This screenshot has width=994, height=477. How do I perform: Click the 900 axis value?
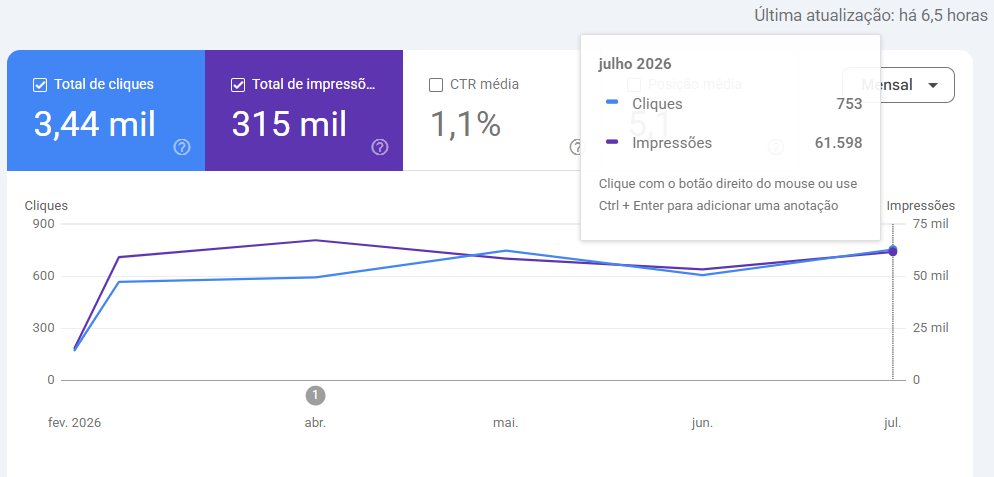pyautogui.click(x=44, y=224)
